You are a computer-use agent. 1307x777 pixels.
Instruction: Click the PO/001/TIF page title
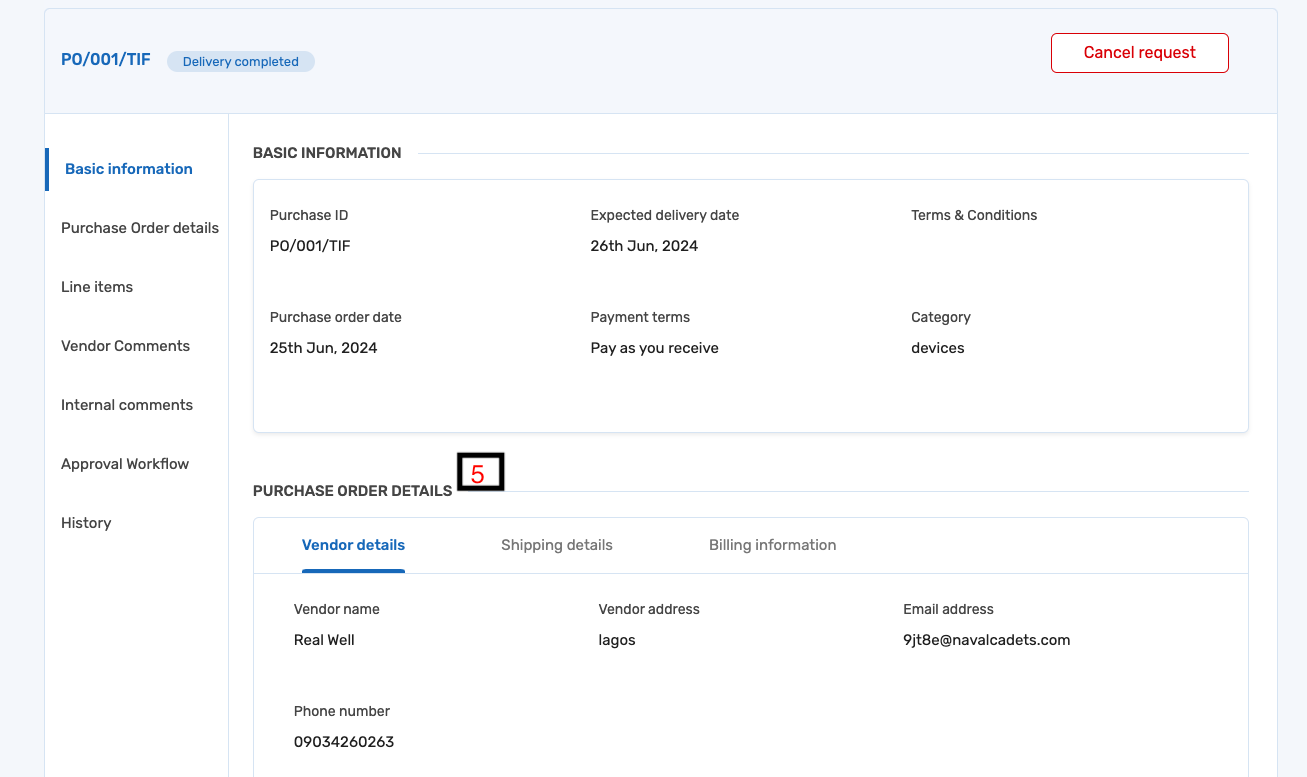click(x=105, y=59)
